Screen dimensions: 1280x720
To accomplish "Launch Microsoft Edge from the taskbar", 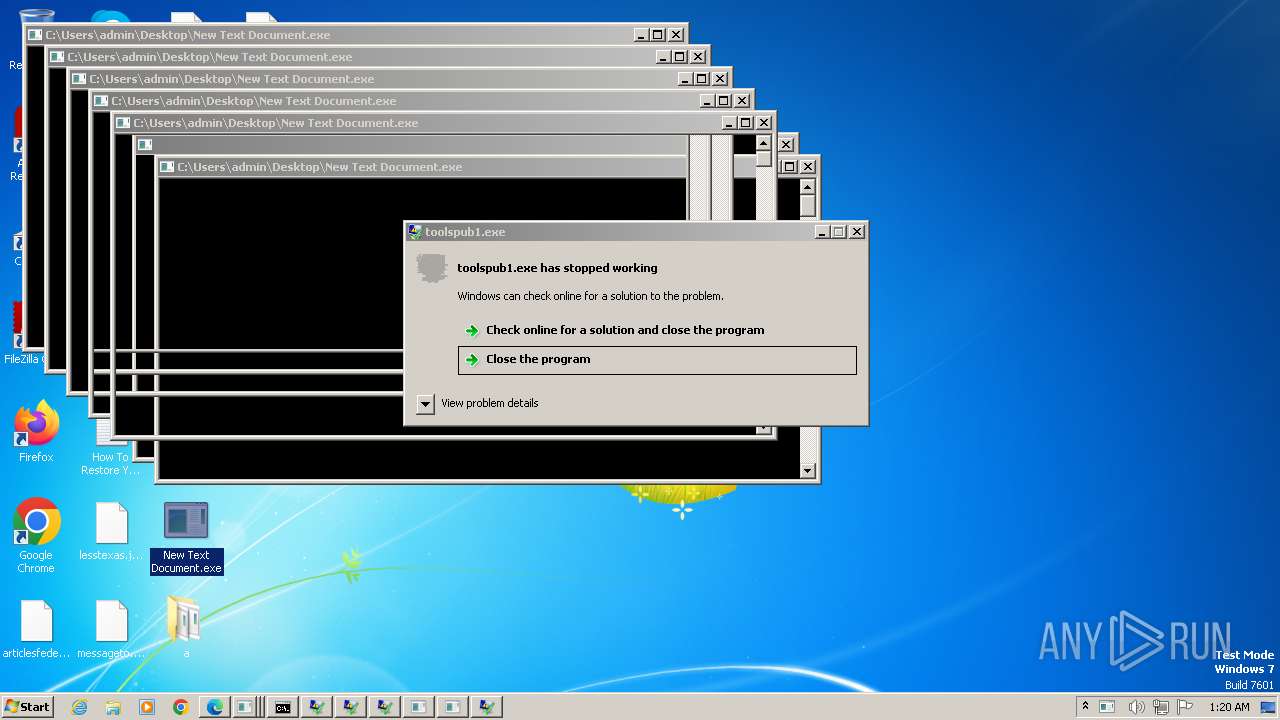I will click(x=215, y=707).
